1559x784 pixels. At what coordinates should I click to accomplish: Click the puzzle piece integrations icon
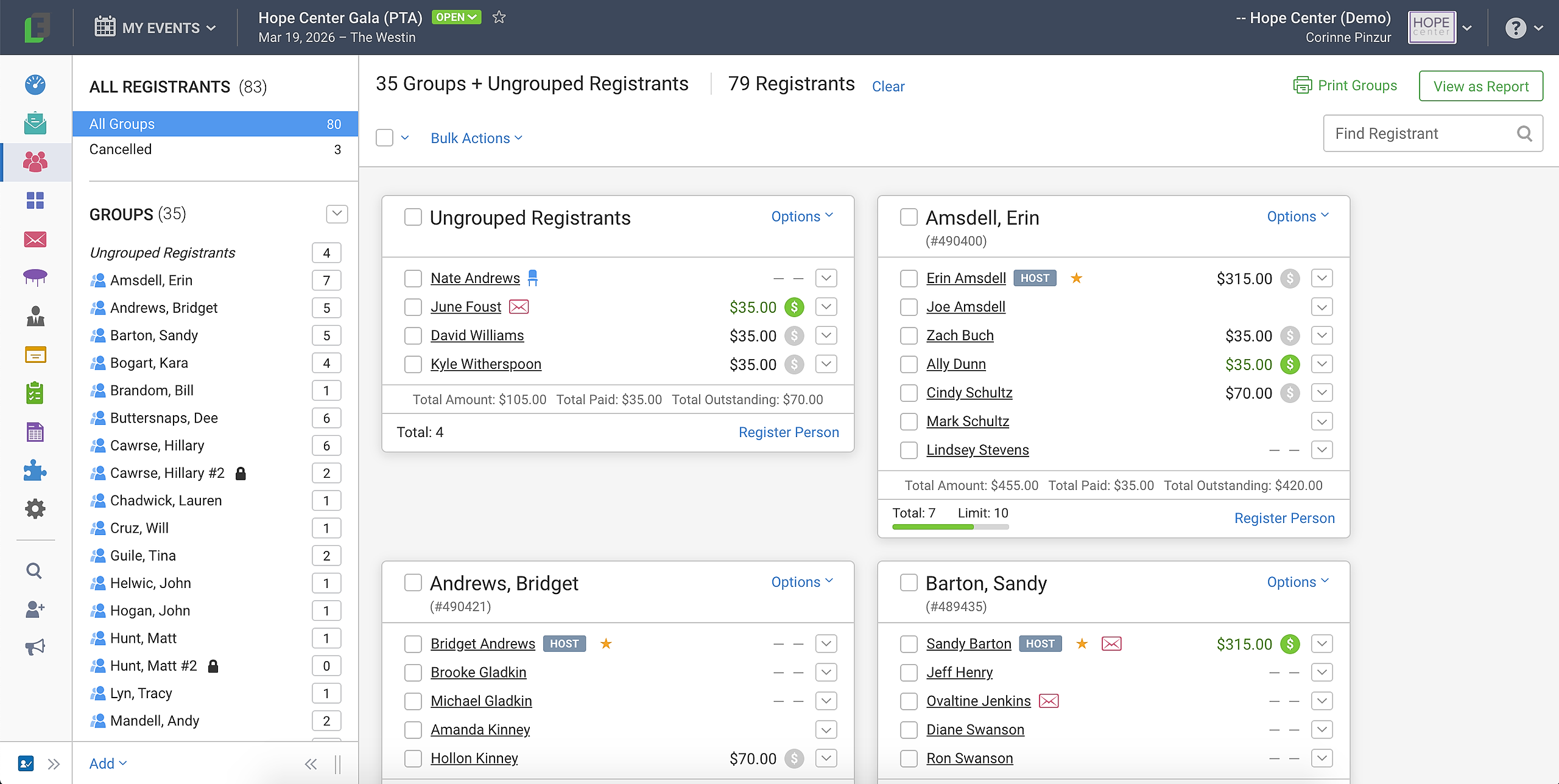pyautogui.click(x=35, y=471)
